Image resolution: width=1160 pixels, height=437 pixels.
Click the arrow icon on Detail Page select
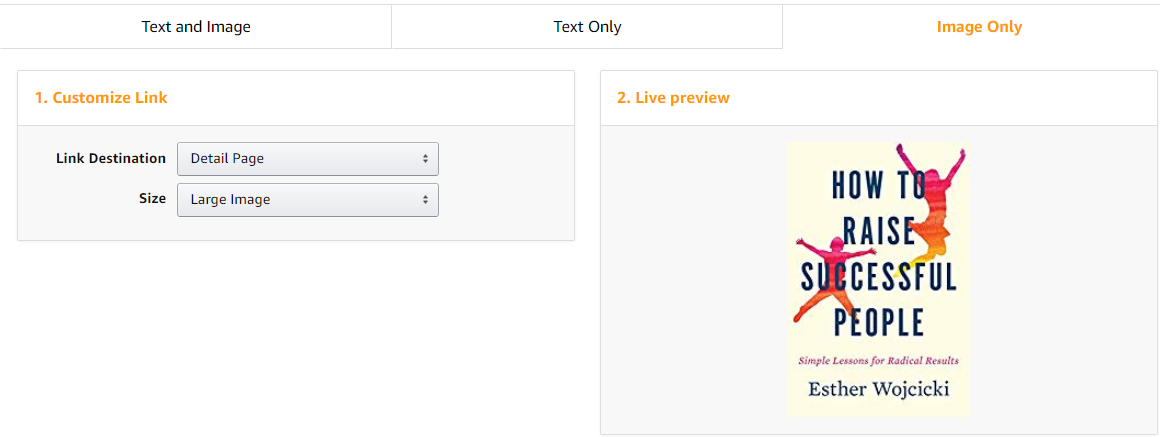[425, 158]
